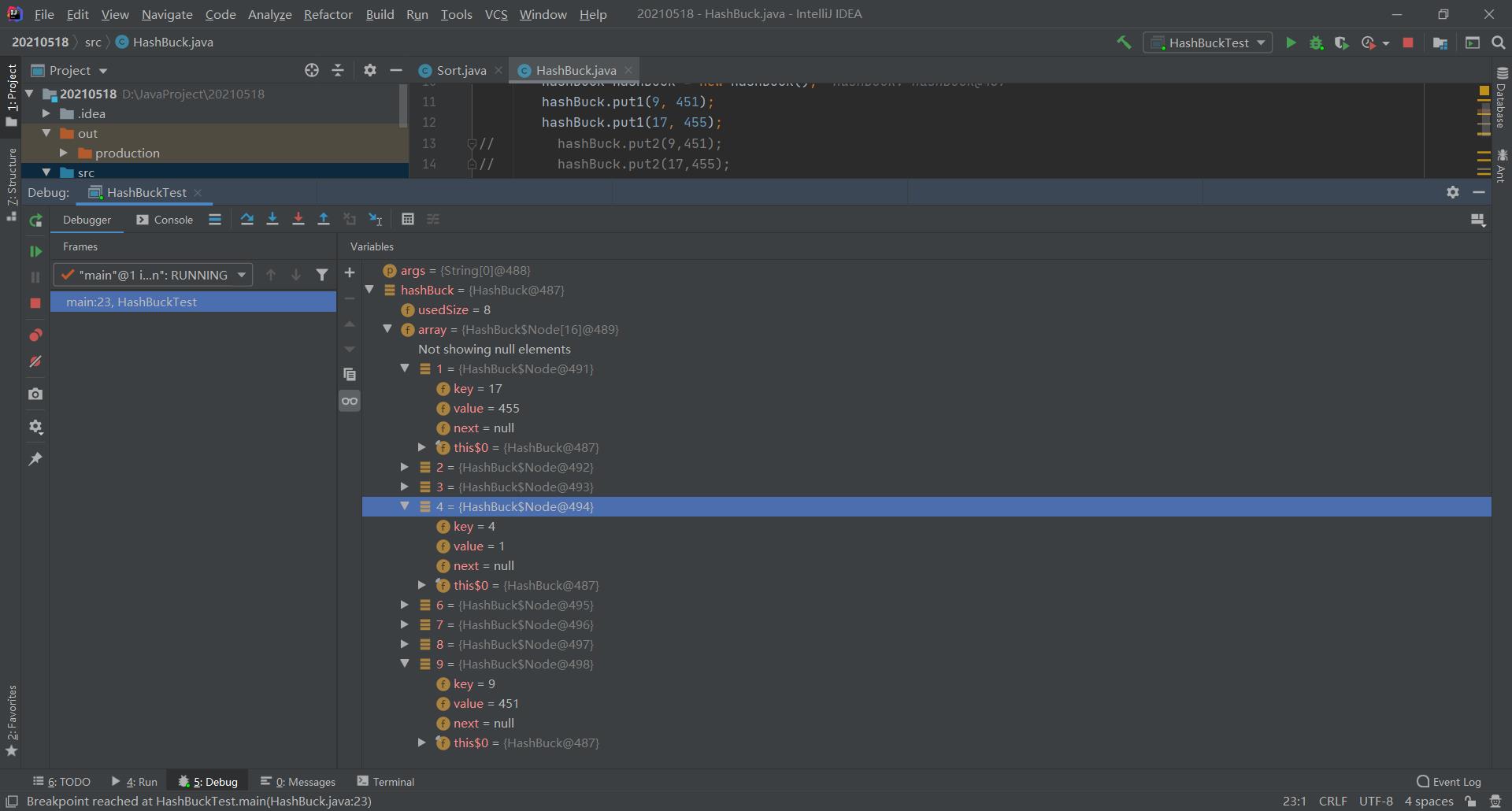Open the Event Log

1449,782
